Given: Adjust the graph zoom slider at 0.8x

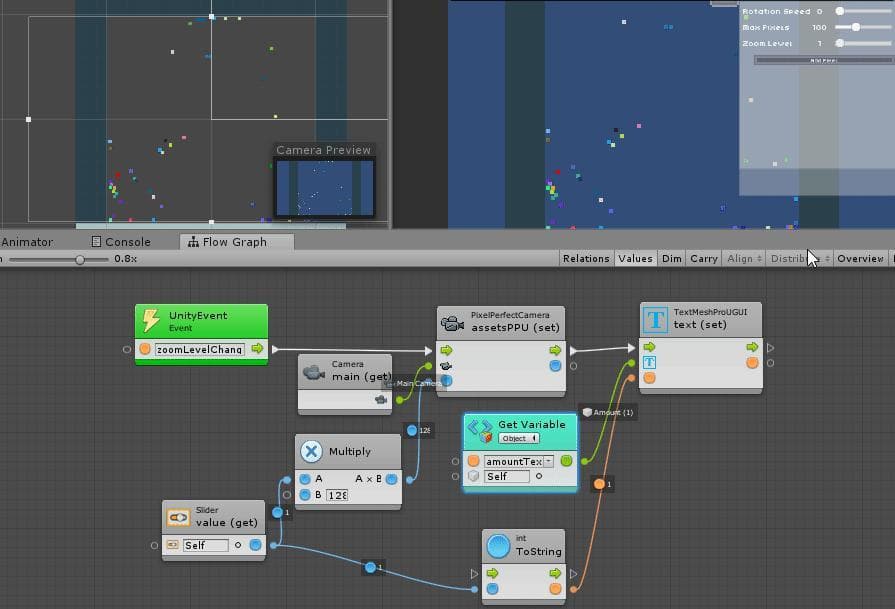Looking at the screenshot, I should pyautogui.click(x=80, y=260).
